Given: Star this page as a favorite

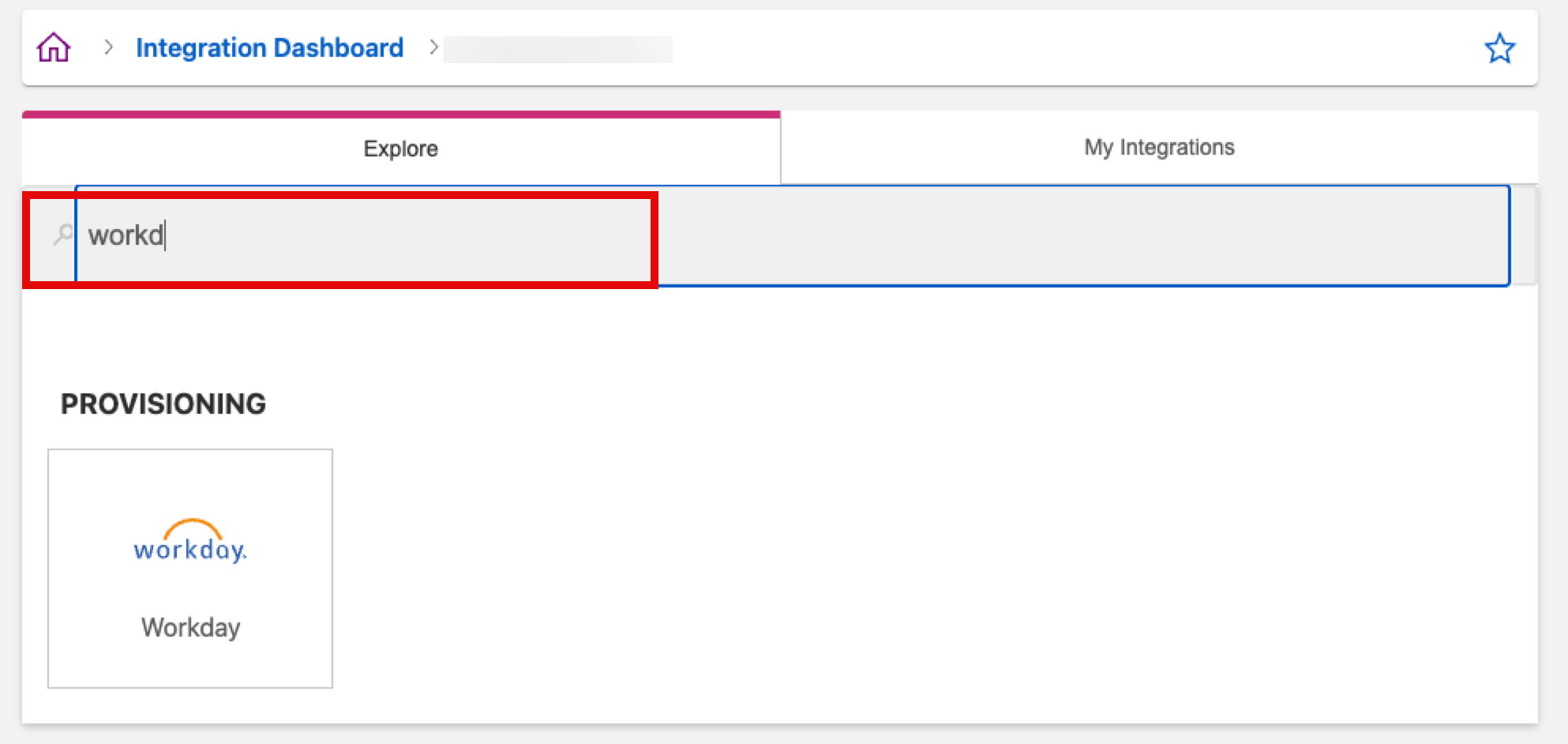Looking at the screenshot, I should click(1499, 49).
